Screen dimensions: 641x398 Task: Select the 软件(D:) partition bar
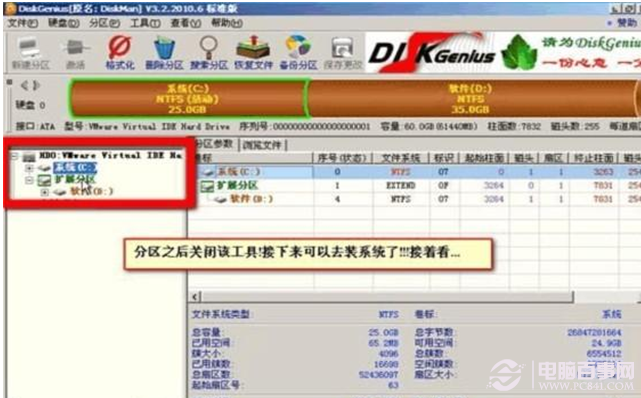(x=471, y=98)
